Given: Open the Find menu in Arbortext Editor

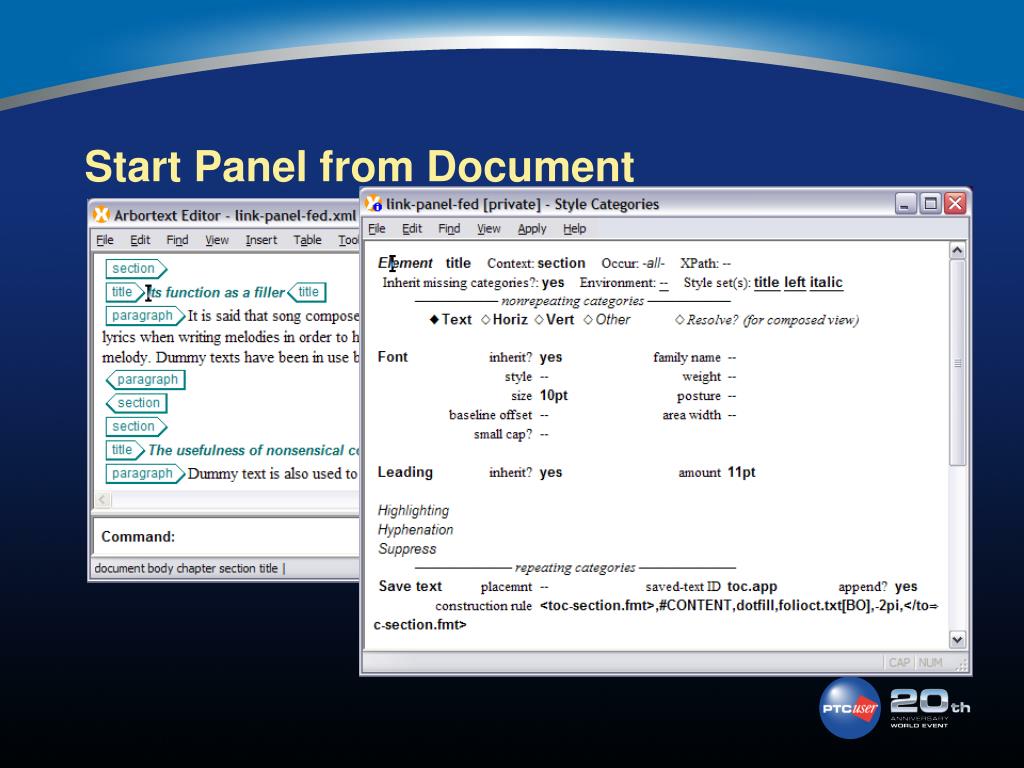Looking at the screenshot, I should point(177,240).
